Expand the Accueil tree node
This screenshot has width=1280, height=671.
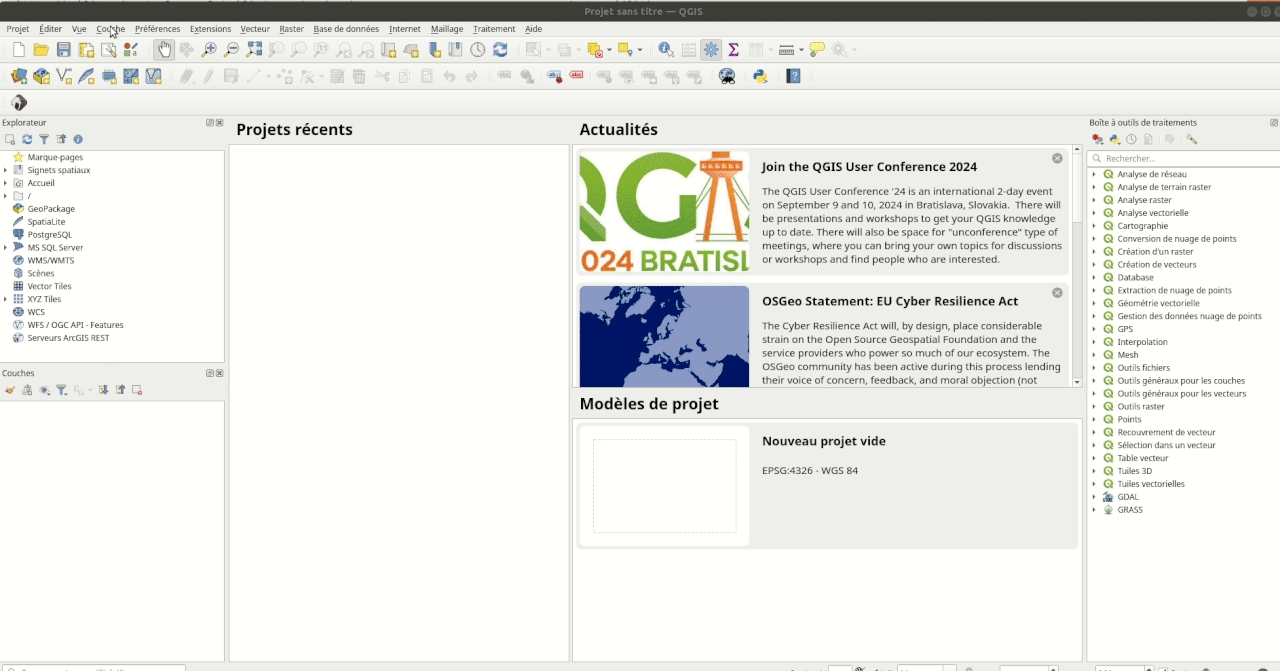5,183
